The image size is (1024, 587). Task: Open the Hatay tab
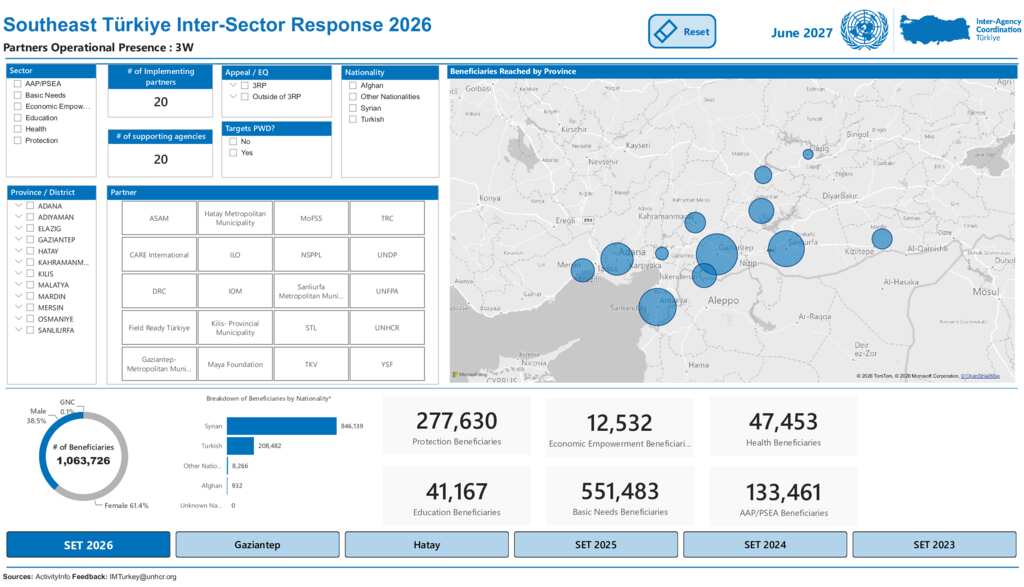point(426,545)
